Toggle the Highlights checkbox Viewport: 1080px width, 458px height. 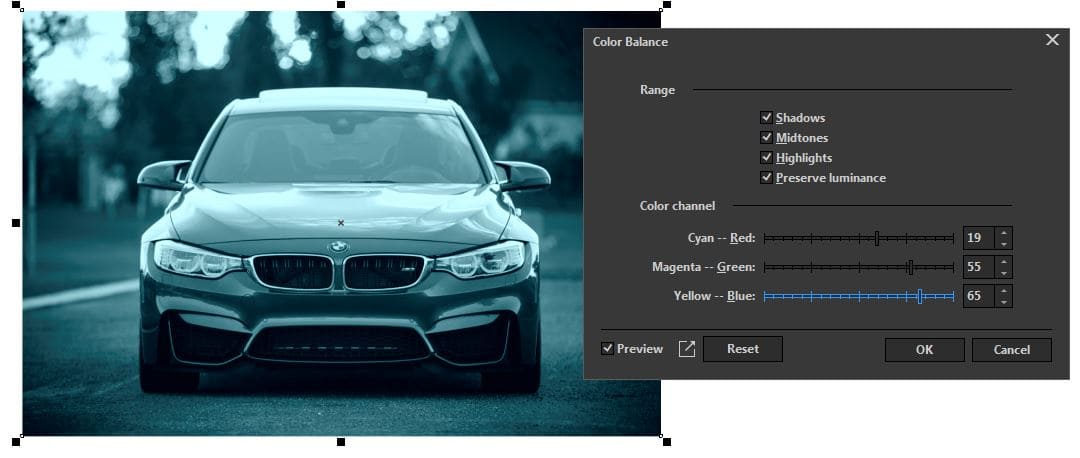pyautogui.click(x=766, y=158)
